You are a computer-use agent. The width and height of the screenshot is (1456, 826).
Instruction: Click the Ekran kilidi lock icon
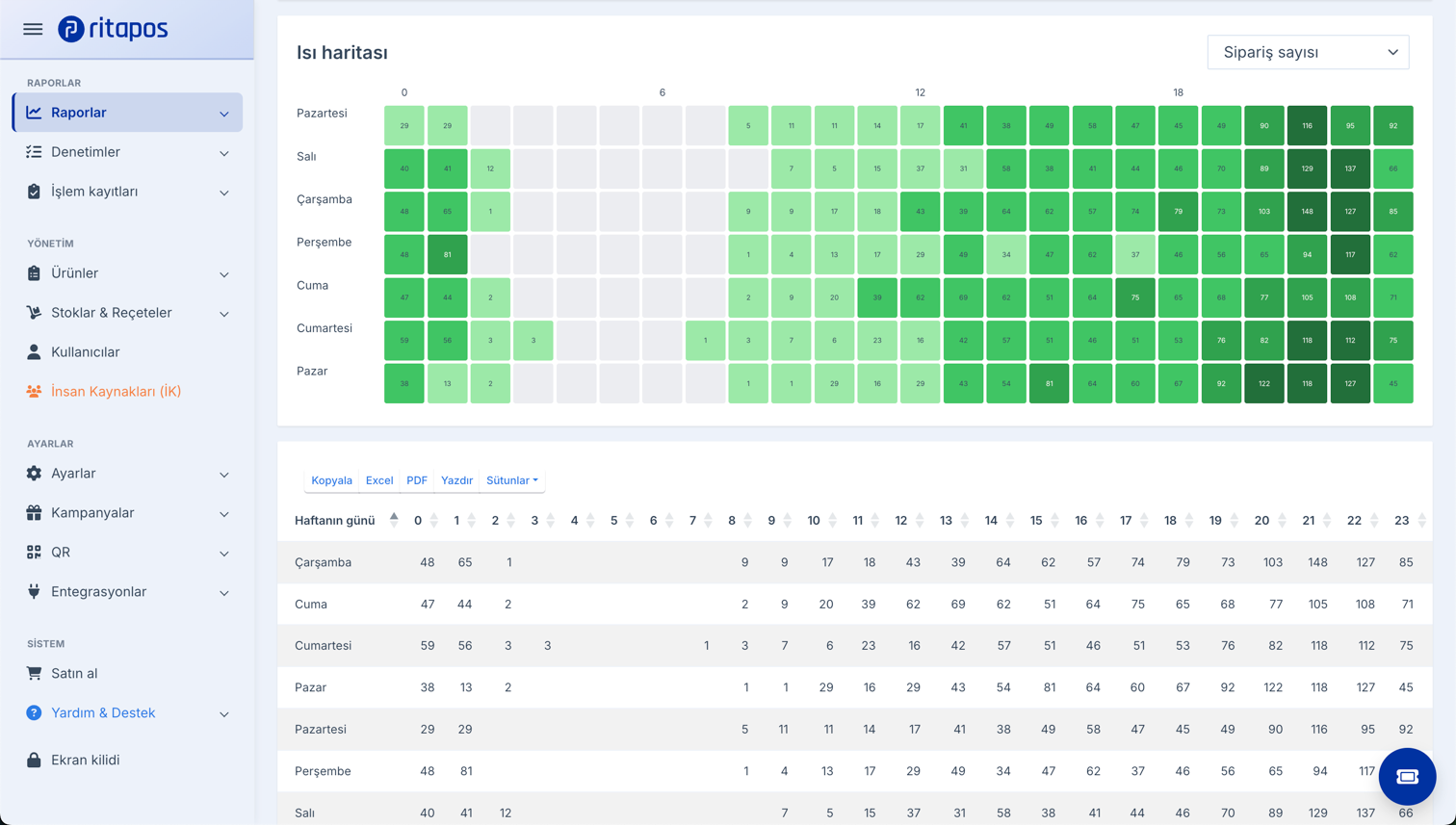34,761
